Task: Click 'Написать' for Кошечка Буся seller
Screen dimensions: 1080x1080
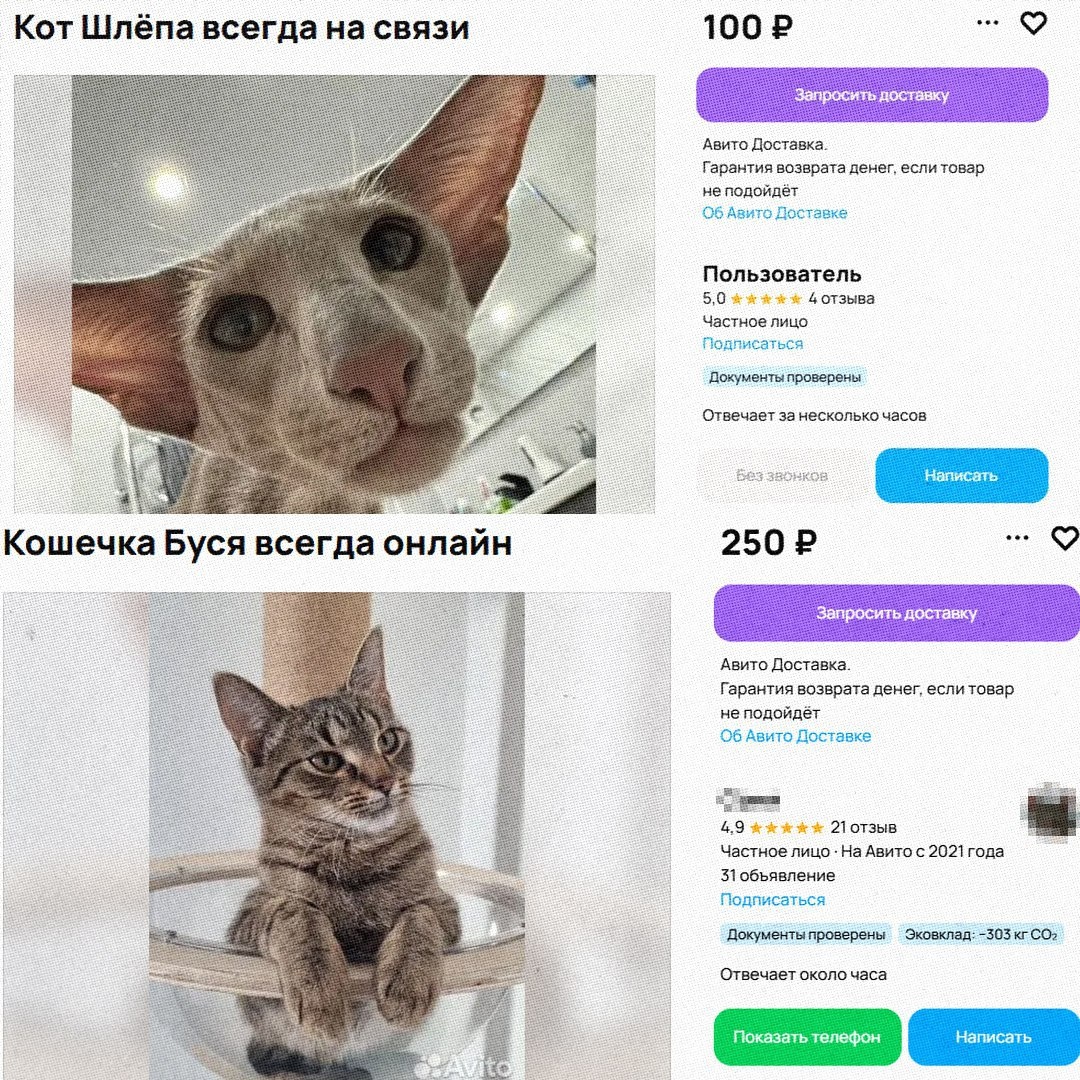Action: click(x=993, y=1037)
